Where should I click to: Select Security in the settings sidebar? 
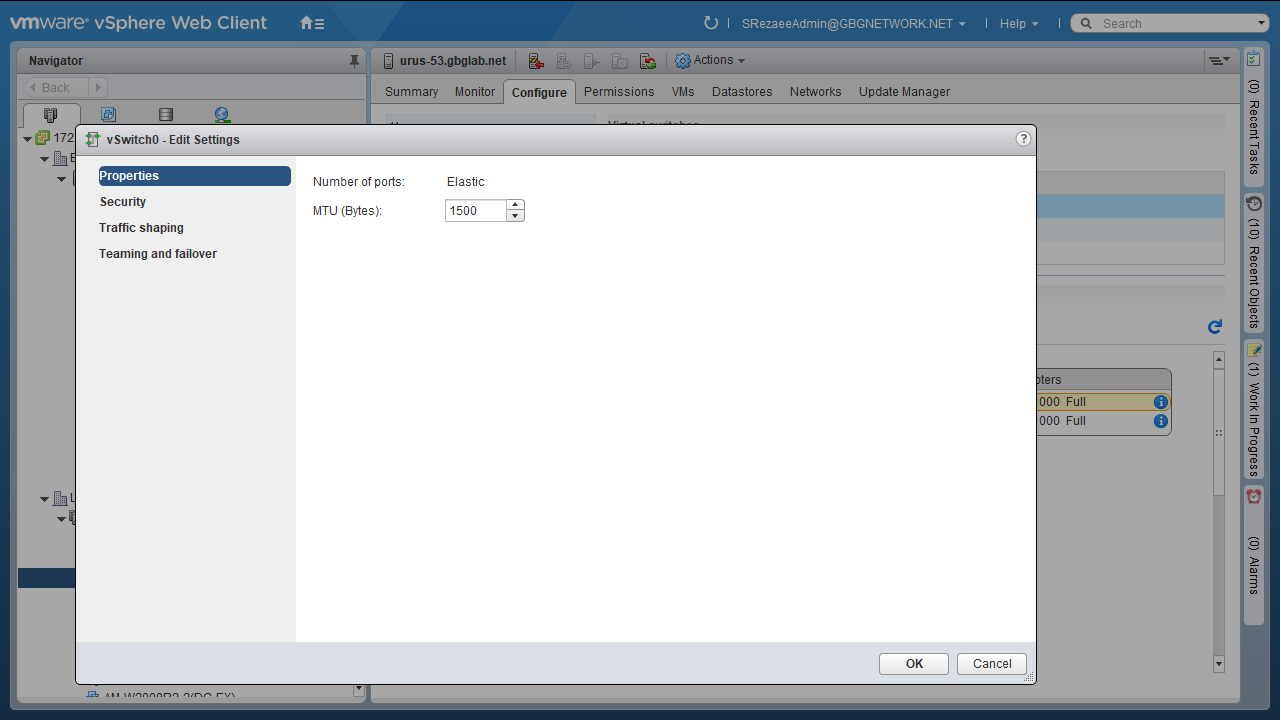(x=123, y=202)
